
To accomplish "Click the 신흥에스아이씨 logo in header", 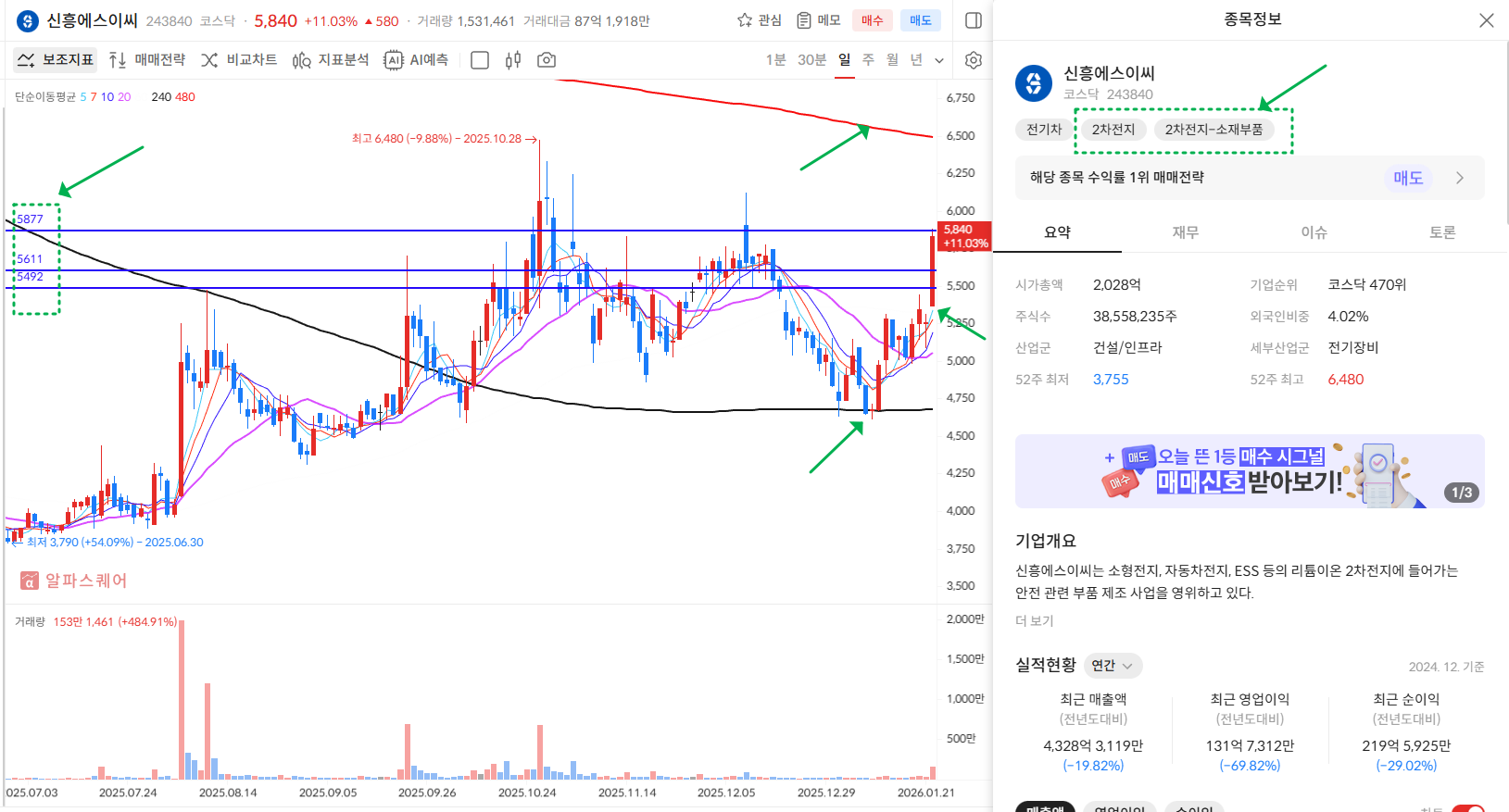I will click(x=28, y=20).
